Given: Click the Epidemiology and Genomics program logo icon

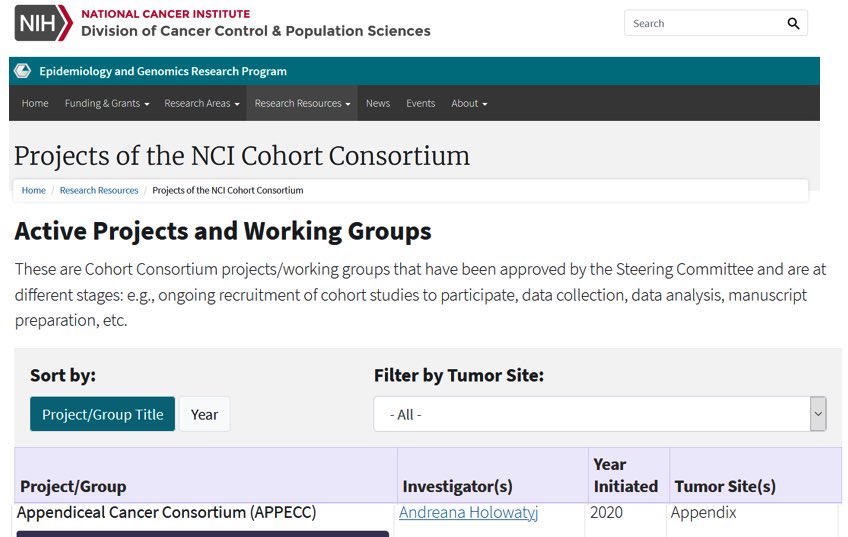Looking at the screenshot, I should pos(22,71).
